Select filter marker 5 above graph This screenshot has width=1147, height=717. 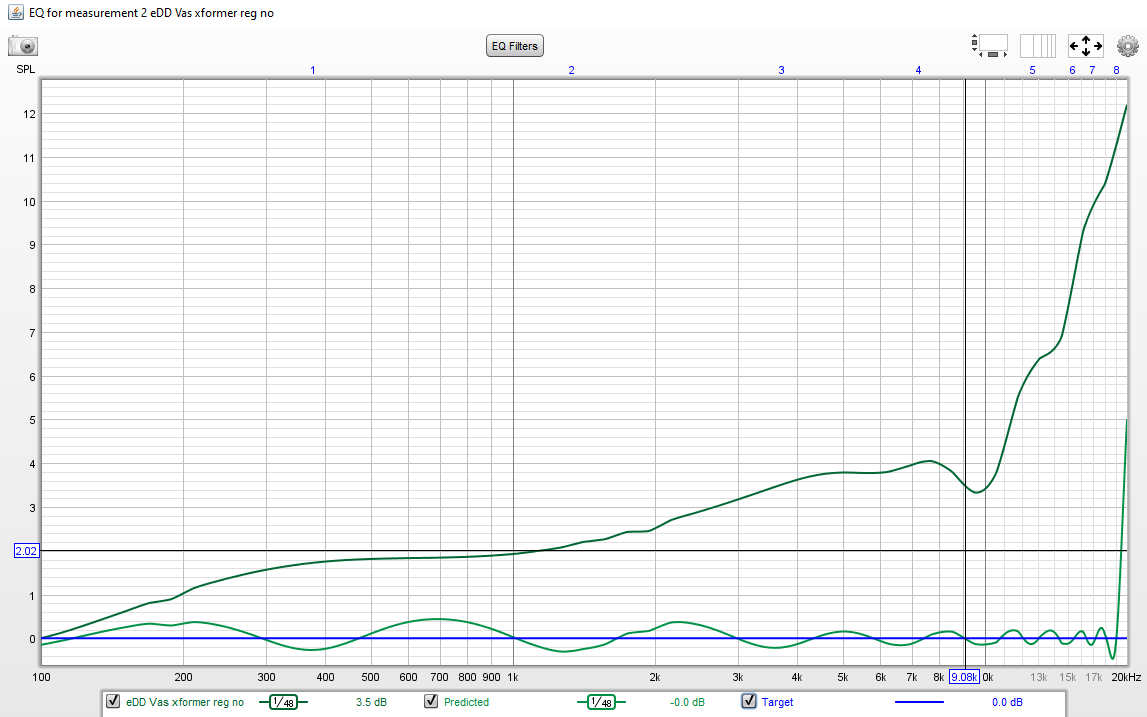click(1032, 70)
